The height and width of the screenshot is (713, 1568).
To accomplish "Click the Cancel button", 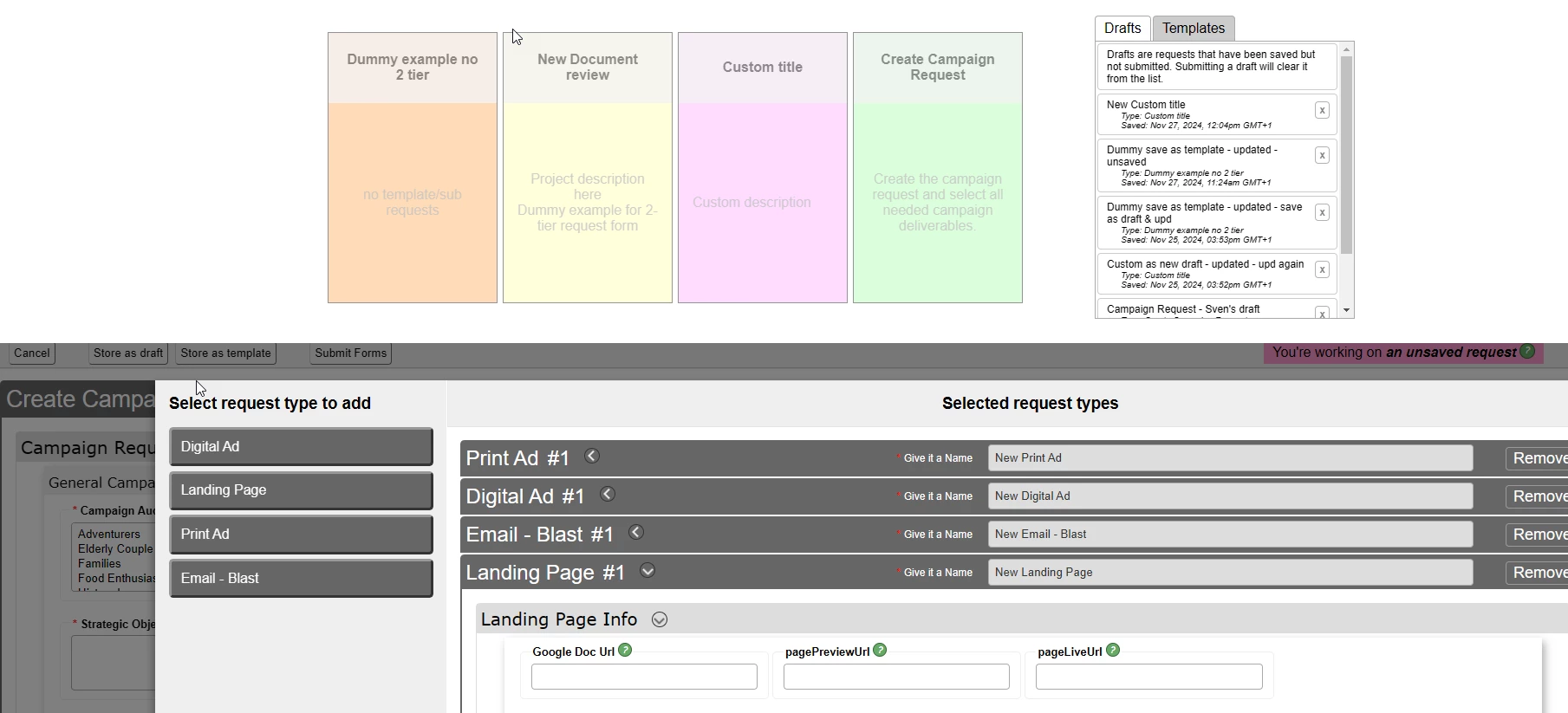I will coord(32,353).
